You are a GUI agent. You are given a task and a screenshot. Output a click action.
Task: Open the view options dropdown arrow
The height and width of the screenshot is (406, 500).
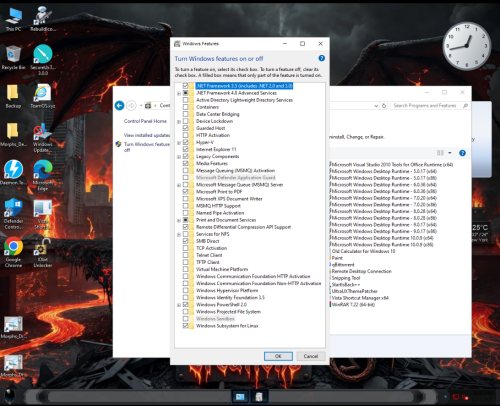[x=450, y=153]
